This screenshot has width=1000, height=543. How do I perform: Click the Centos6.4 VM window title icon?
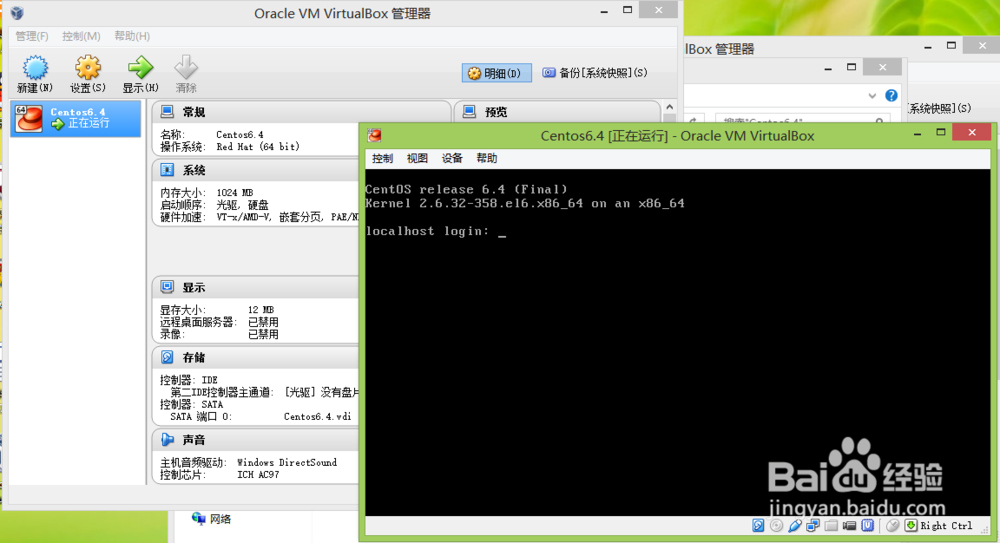(x=374, y=135)
